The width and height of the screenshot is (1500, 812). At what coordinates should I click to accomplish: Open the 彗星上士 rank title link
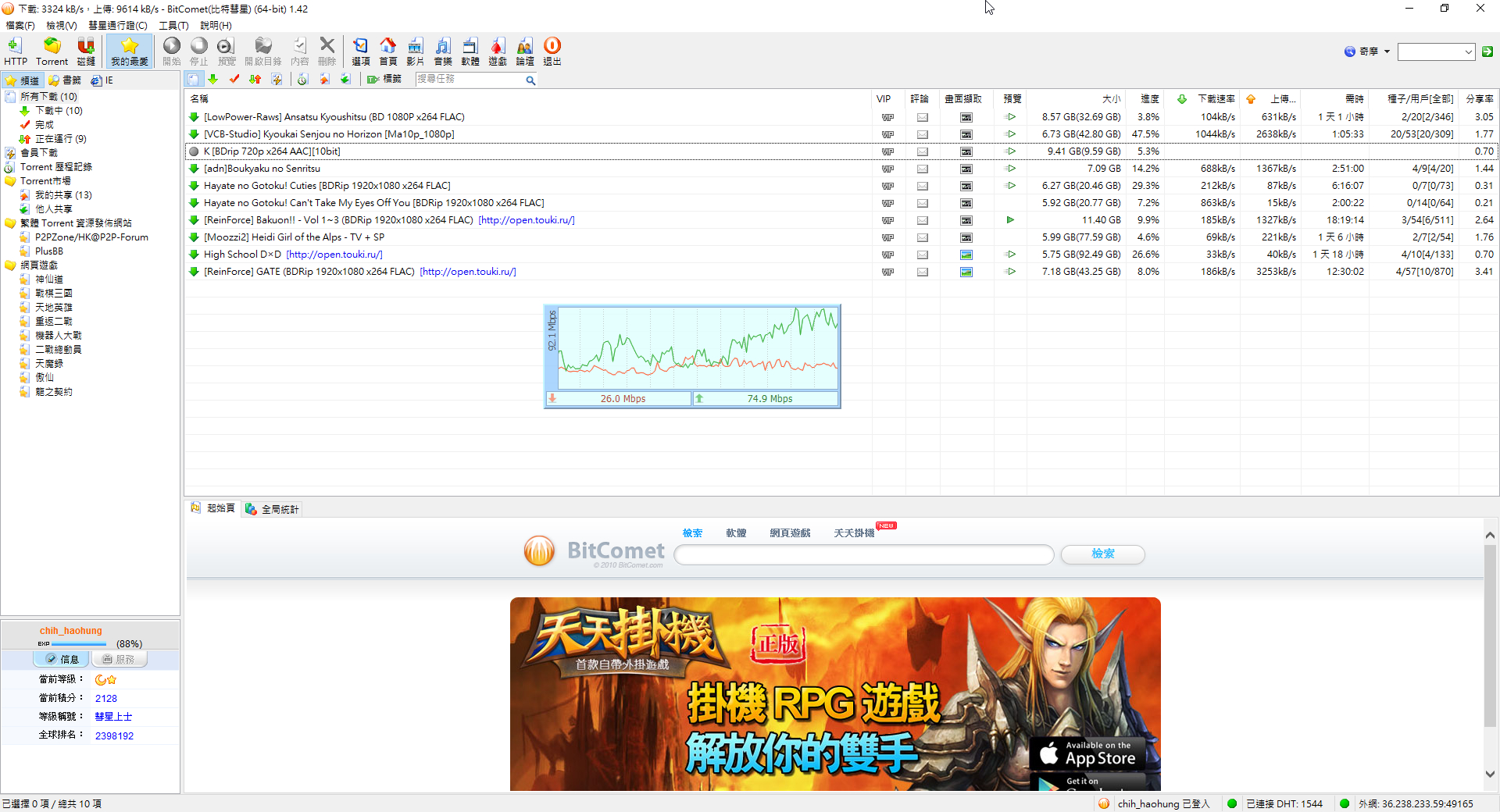click(113, 717)
